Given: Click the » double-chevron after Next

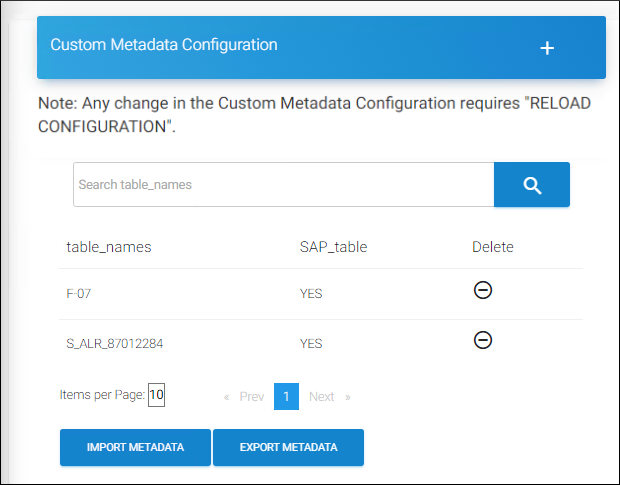Looking at the screenshot, I should (348, 397).
